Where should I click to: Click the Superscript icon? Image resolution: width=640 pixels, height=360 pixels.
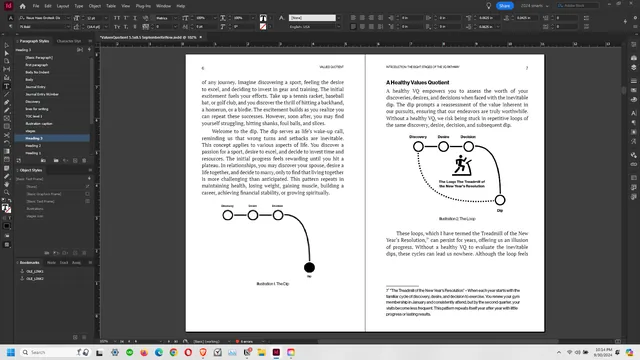pos(126,18)
